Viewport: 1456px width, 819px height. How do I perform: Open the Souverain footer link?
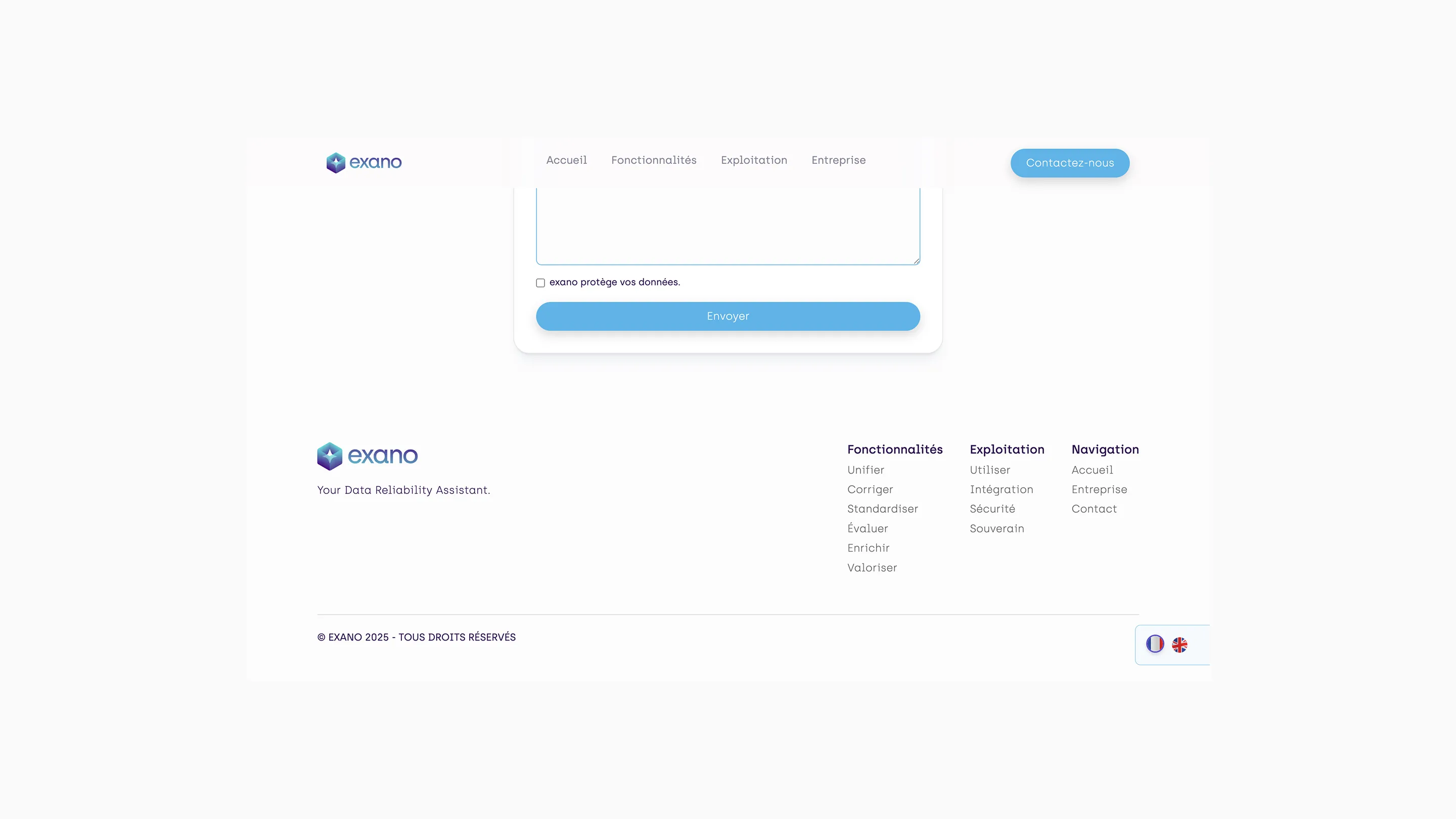[x=996, y=528]
